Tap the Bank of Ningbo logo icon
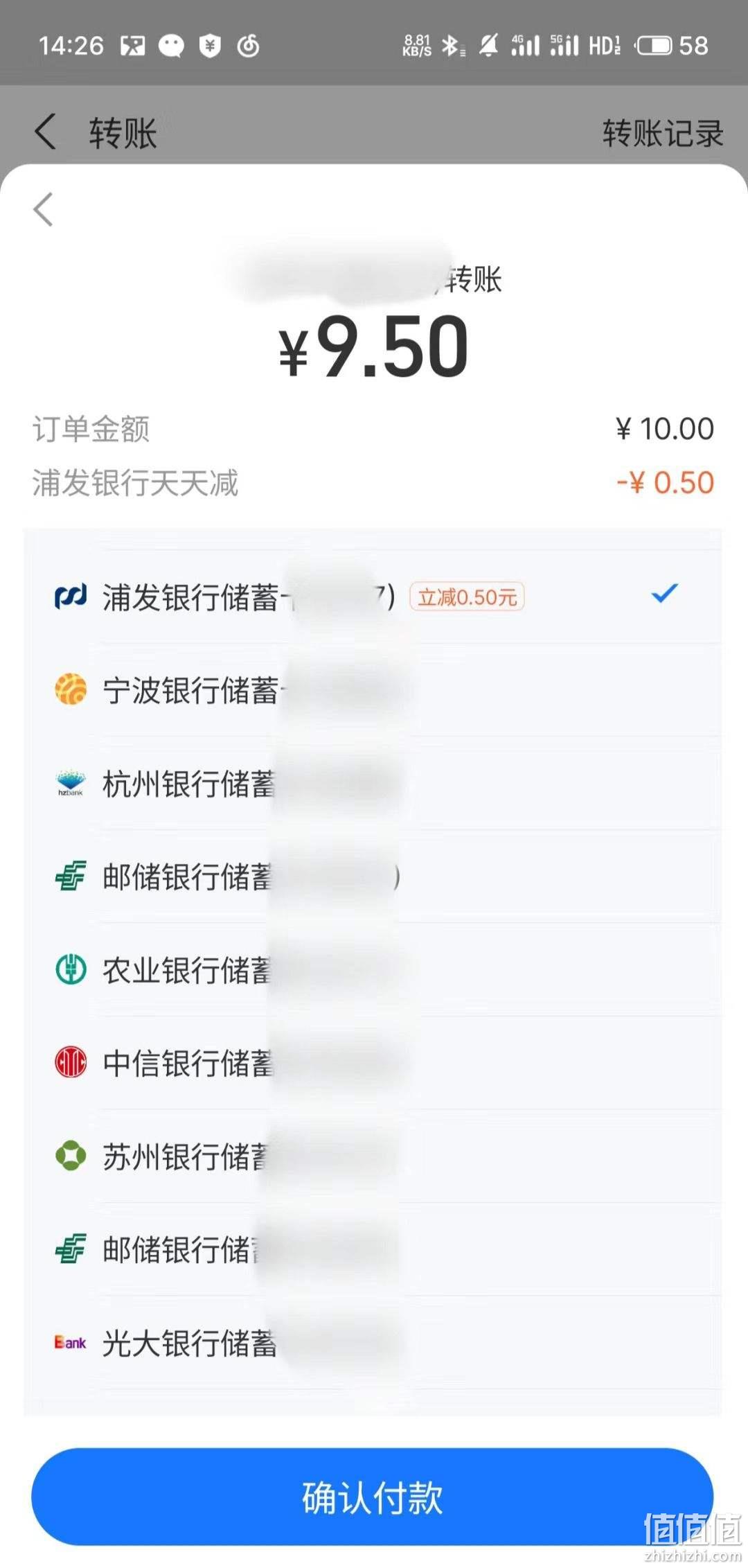The width and height of the screenshot is (748, 1568). point(70,690)
